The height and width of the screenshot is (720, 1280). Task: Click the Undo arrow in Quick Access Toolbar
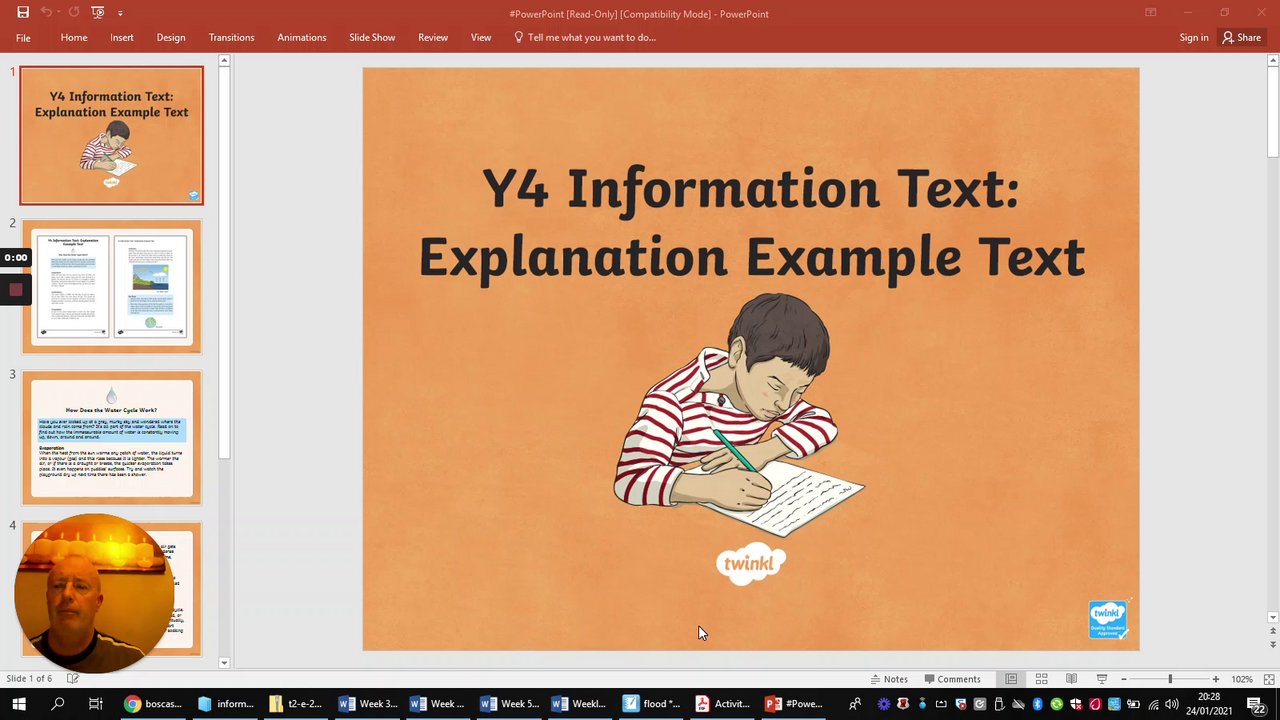click(x=46, y=12)
